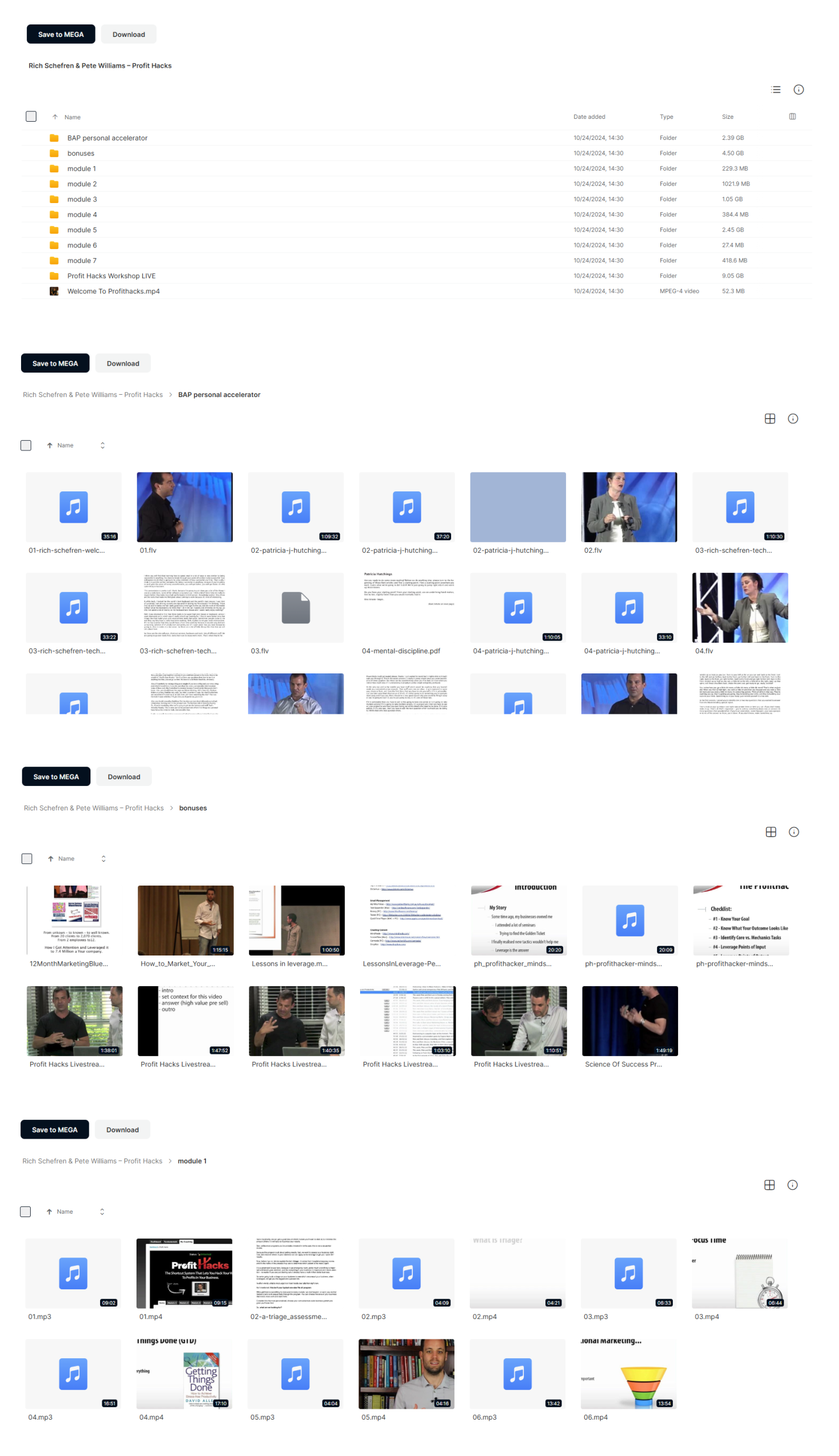The image size is (839, 1456).
Task: Open column settings icon beside the Size header
Action: [x=792, y=117]
